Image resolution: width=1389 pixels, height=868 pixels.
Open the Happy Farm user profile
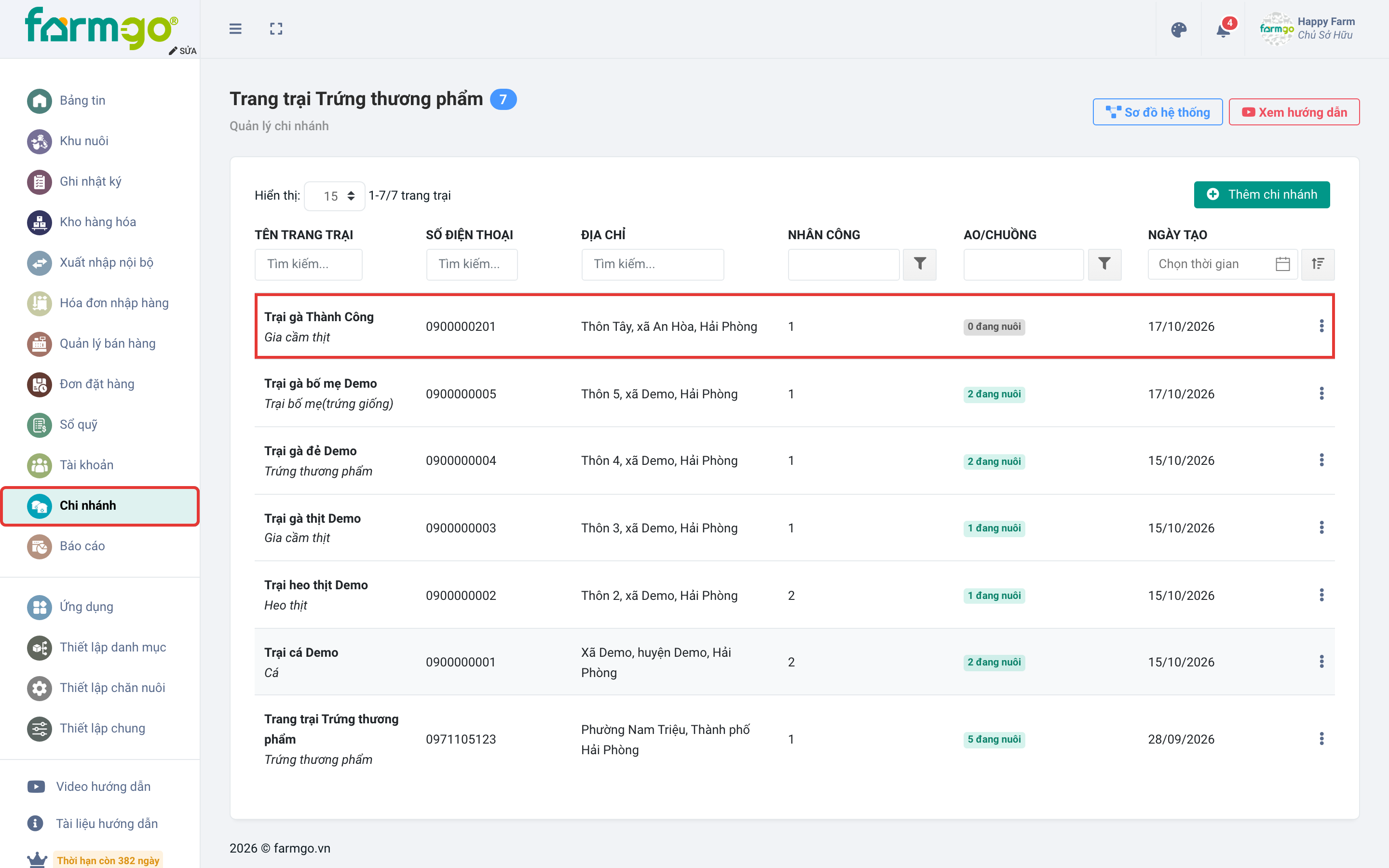pos(1308,29)
